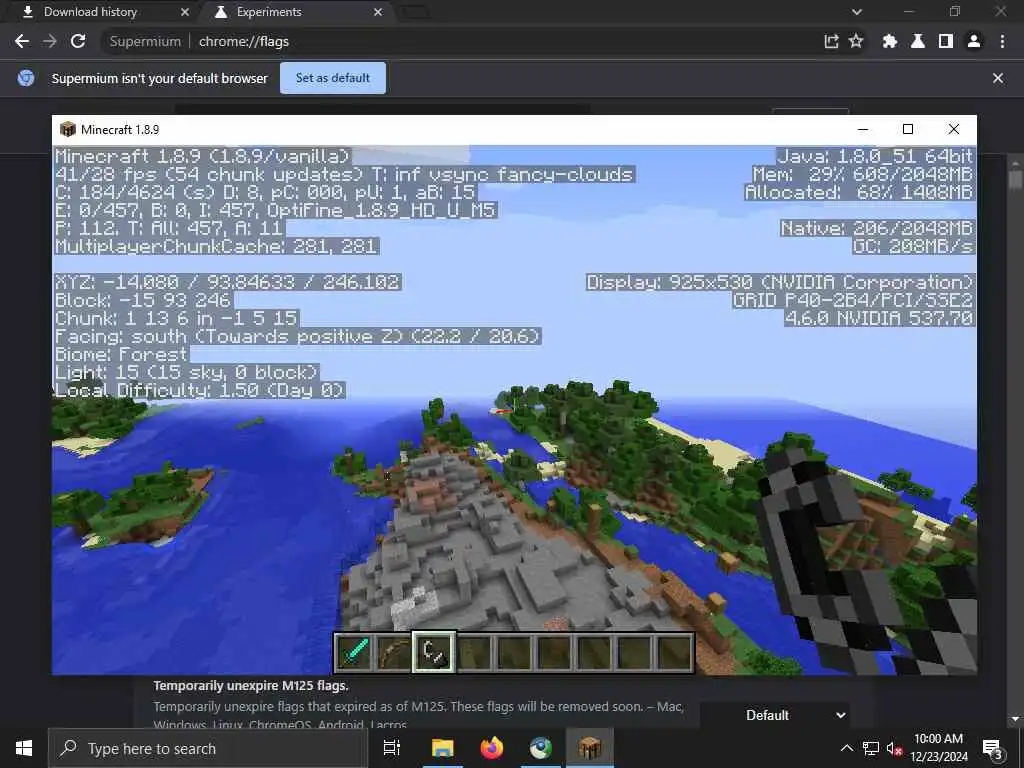Click Set as default button
The width and height of the screenshot is (1024, 768).
[333, 78]
